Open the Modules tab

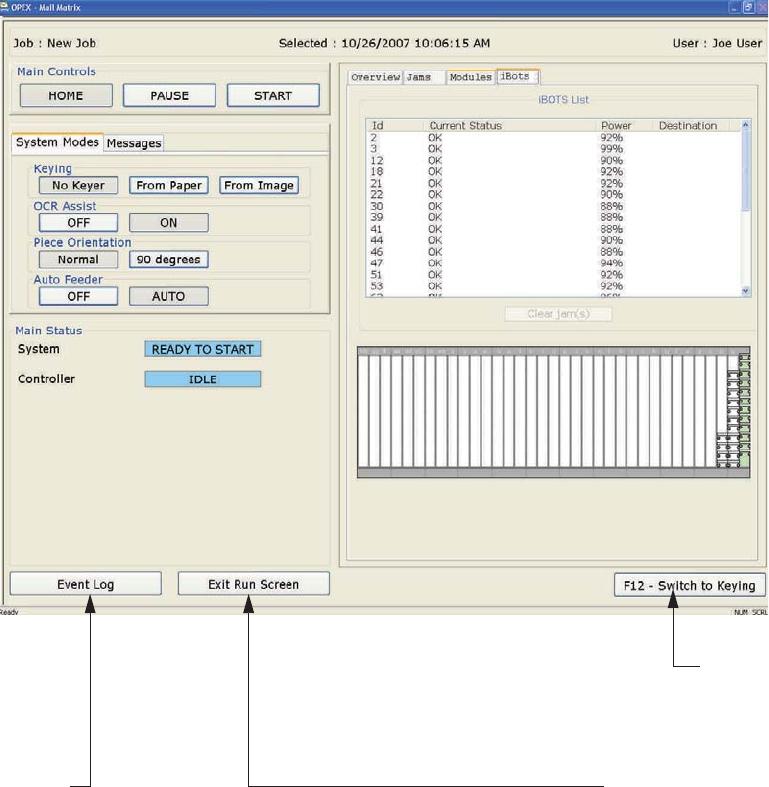[x=470, y=77]
